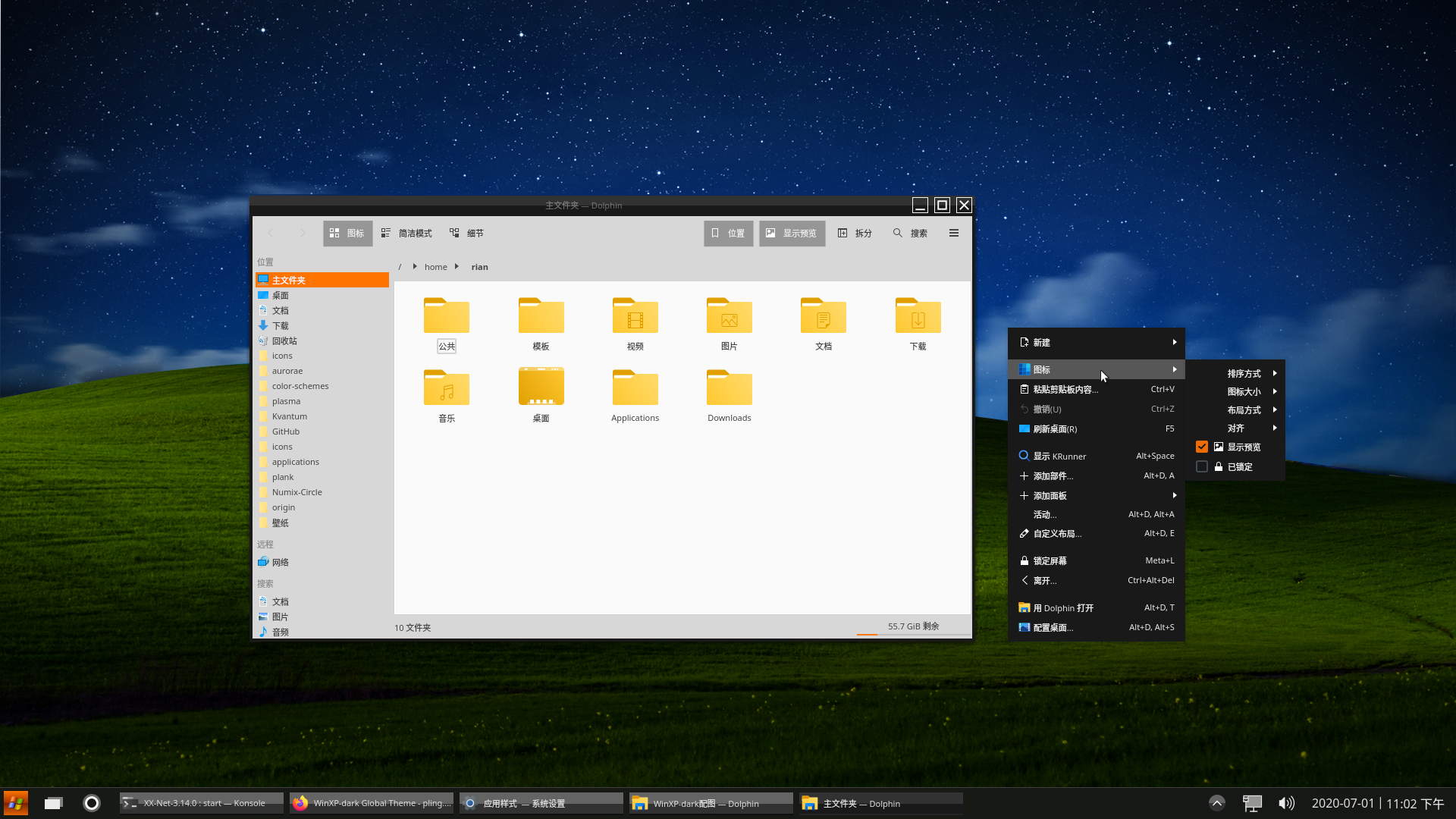Expand the 图标 submenu entry
Viewport: 1456px width, 819px height.
pyautogui.click(x=1096, y=369)
